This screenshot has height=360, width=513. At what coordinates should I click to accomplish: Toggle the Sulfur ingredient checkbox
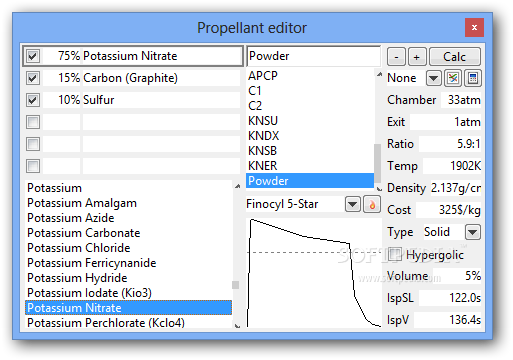(33, 100)
